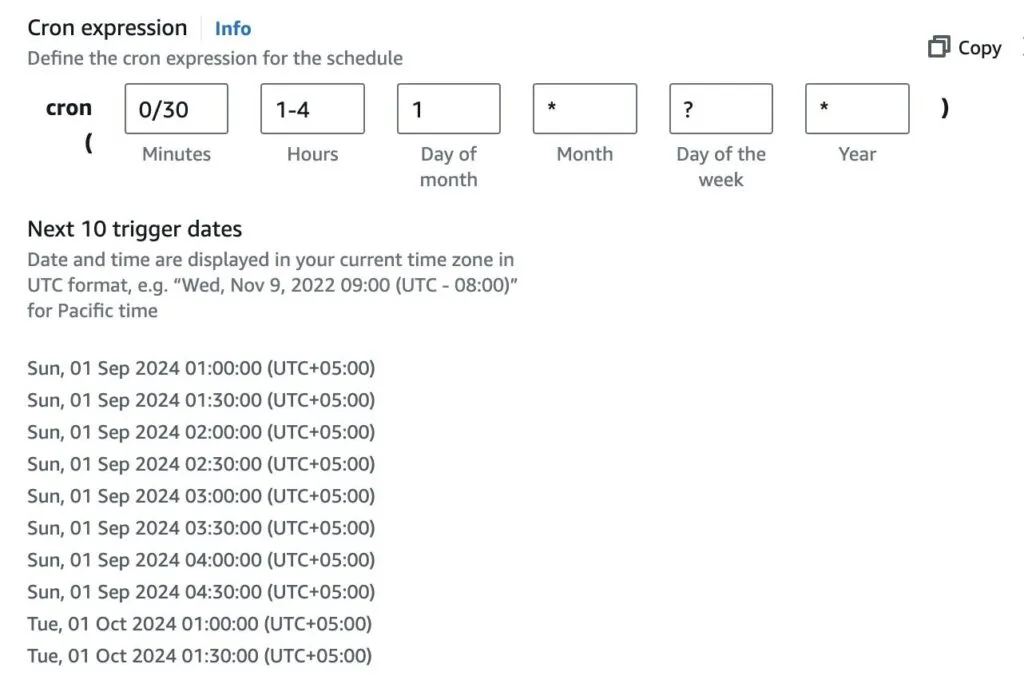
Task: Click the Month field containing asterisk
Action: [584, 108]
